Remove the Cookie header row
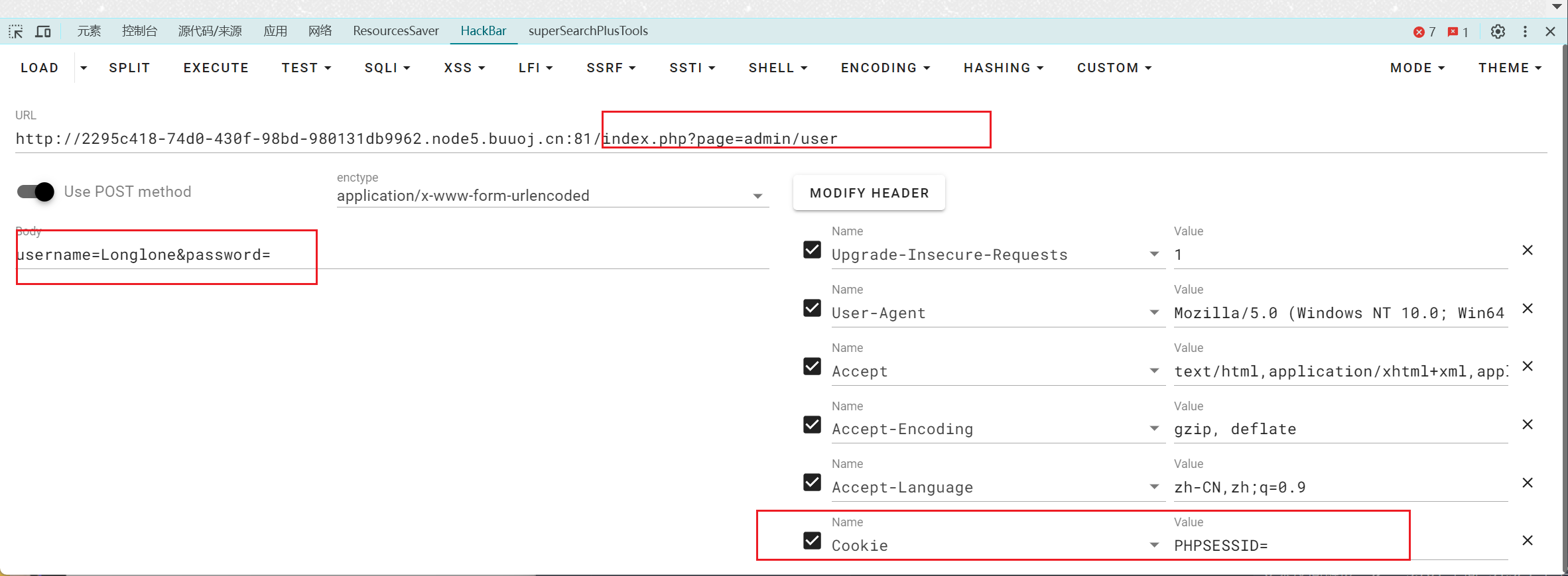The image size is (1568, 576). tap(1528, 540)
